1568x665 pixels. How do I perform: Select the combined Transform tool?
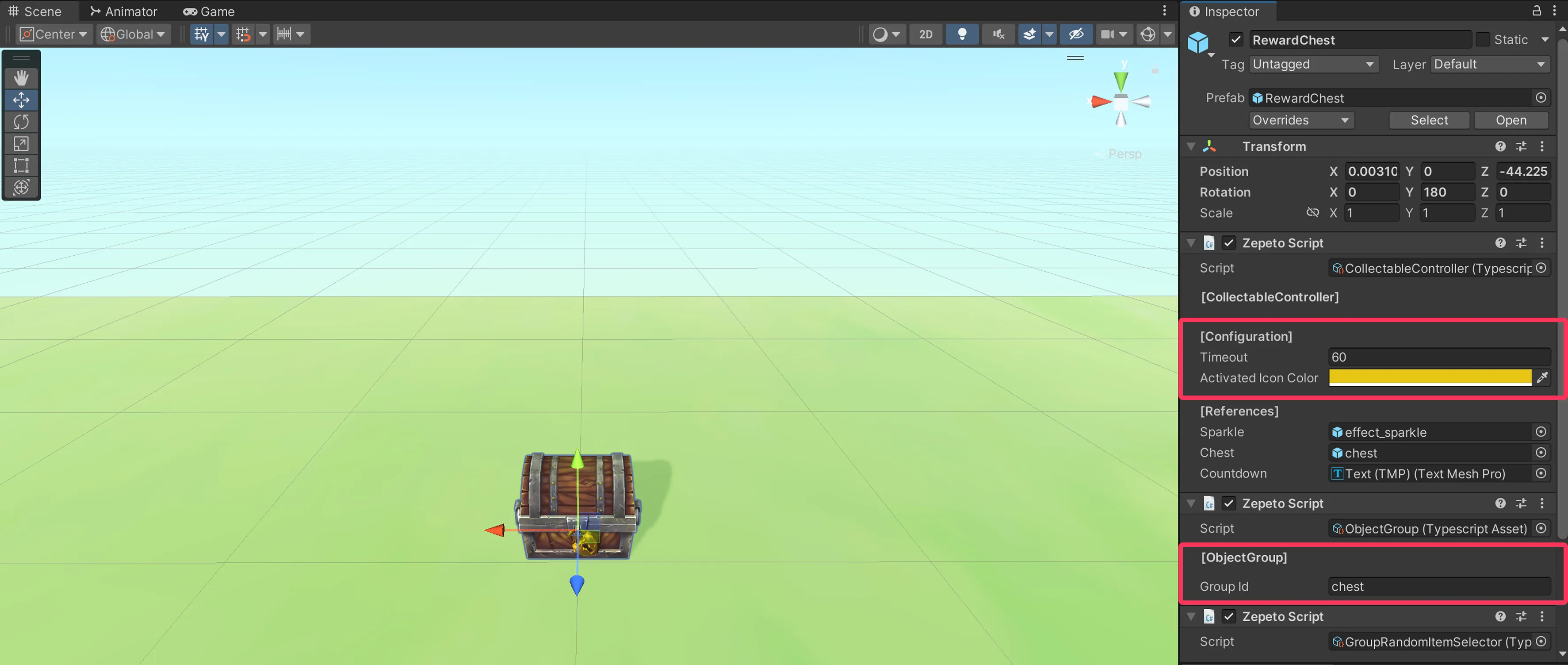tap(21, 187)
